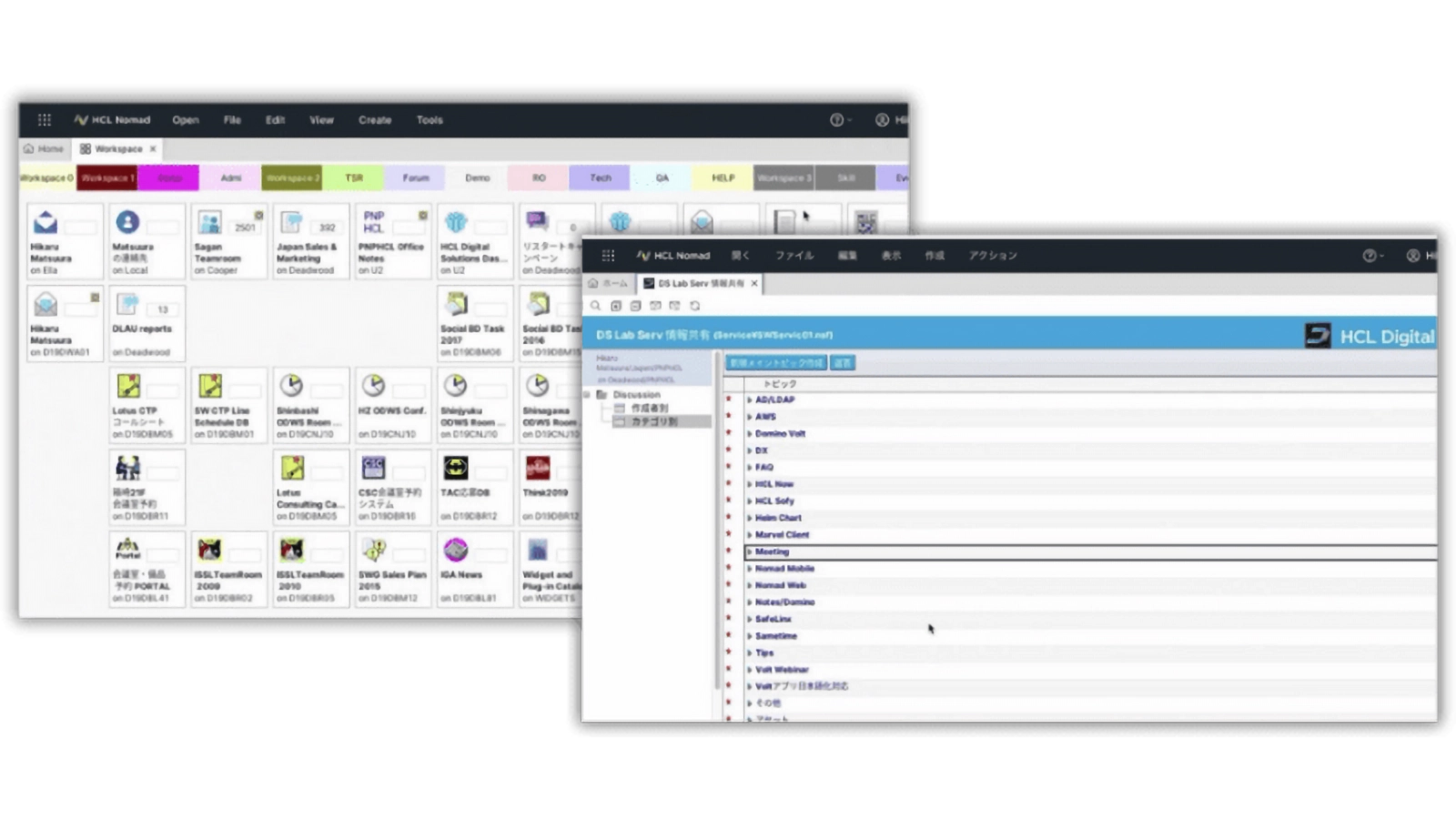This screenshot has height=819, width=1456.
Task: Switch to the ホーム tab in DS Lab Serv window
Action: point(608,284)
